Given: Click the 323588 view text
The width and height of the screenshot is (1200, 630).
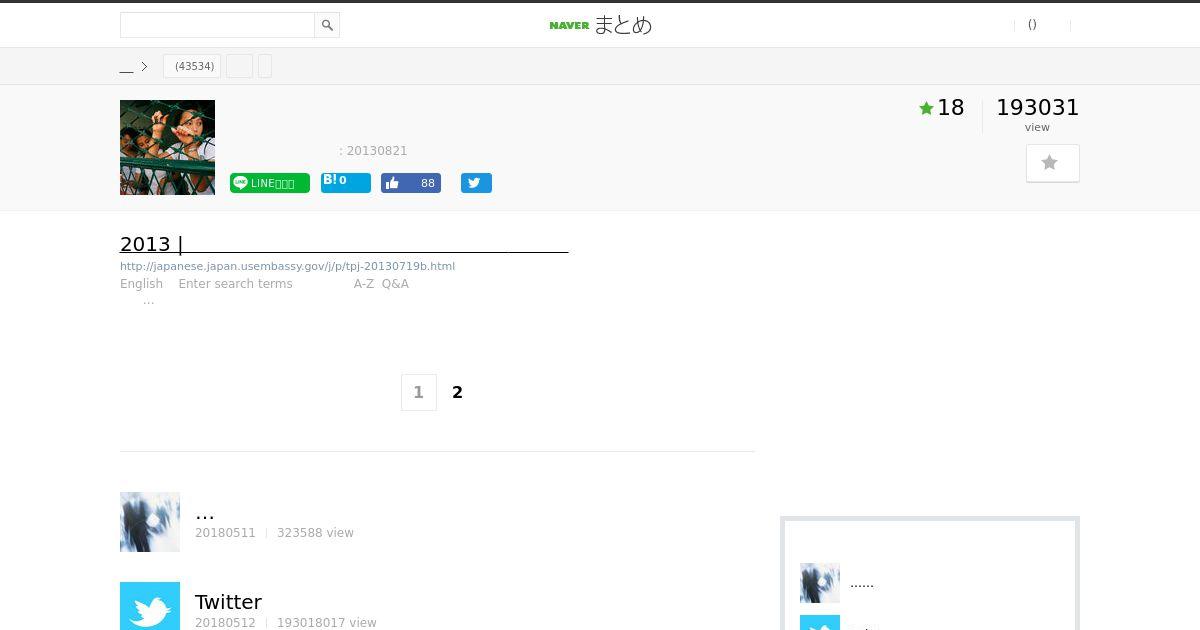Looking at the screenshot, I should (315, 533).
